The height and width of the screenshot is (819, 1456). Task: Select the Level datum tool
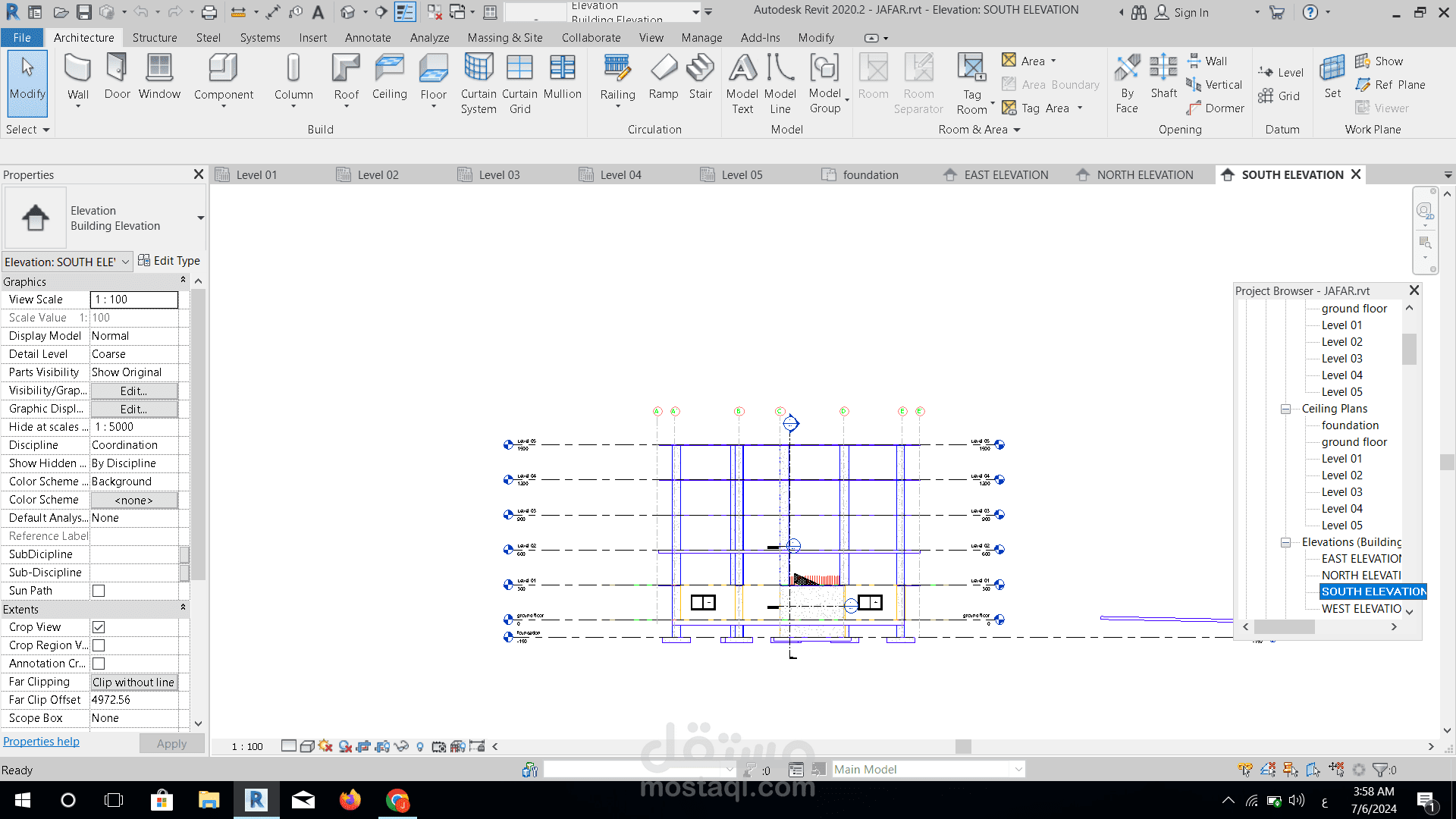pyautogui.click(x=1281, y=73)
